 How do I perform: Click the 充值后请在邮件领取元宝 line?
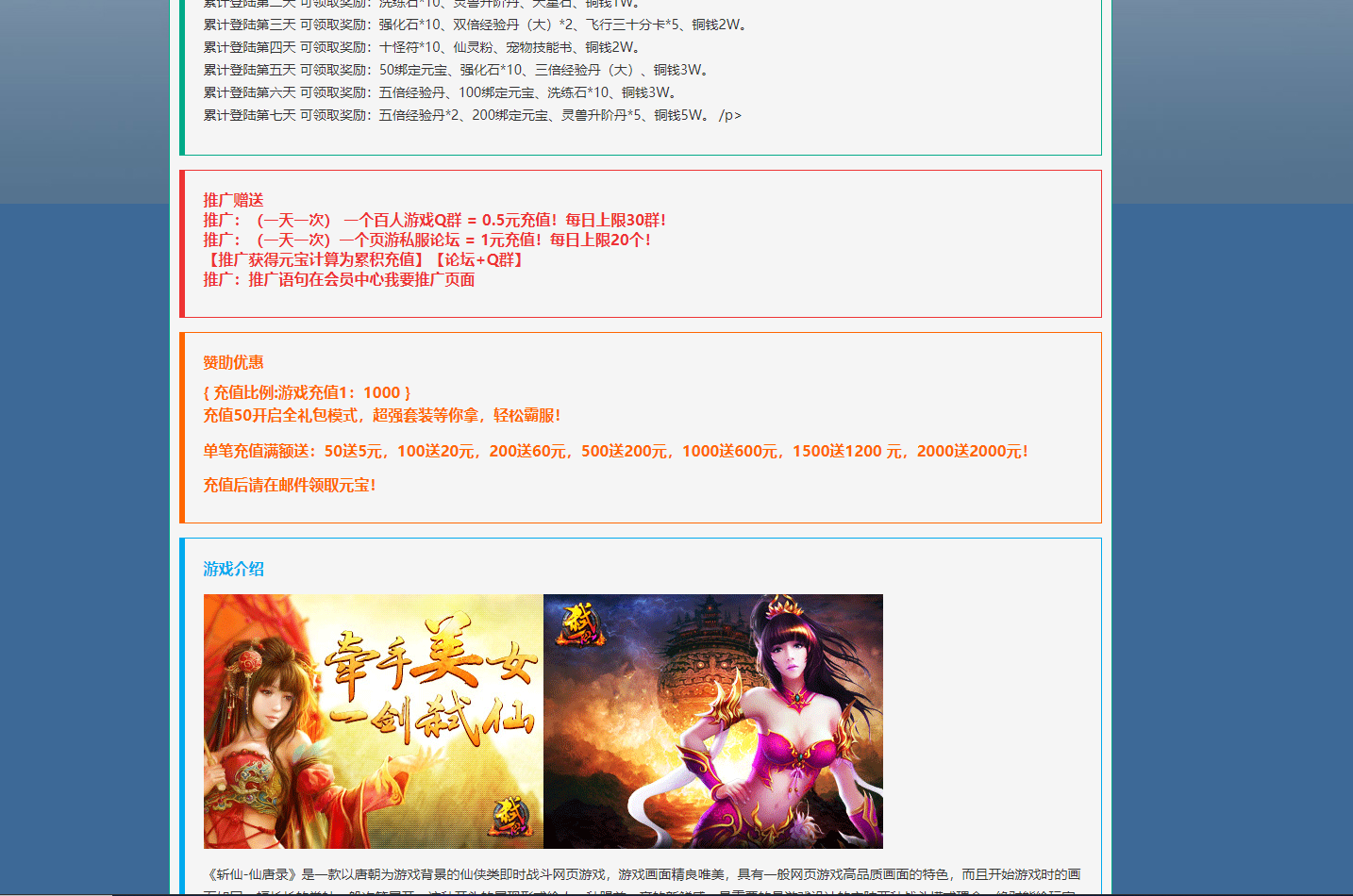289,485
